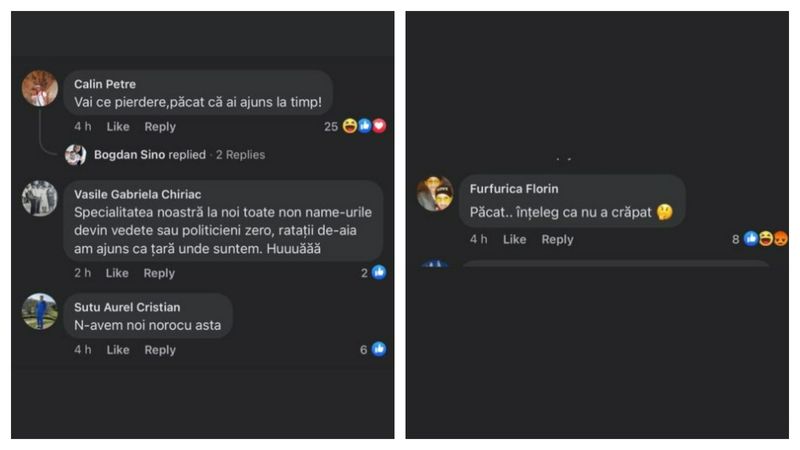Like Vasile Gabriela Chiriac's comment
This screenshot has width=800, height=450.
(x=118, y=273)
